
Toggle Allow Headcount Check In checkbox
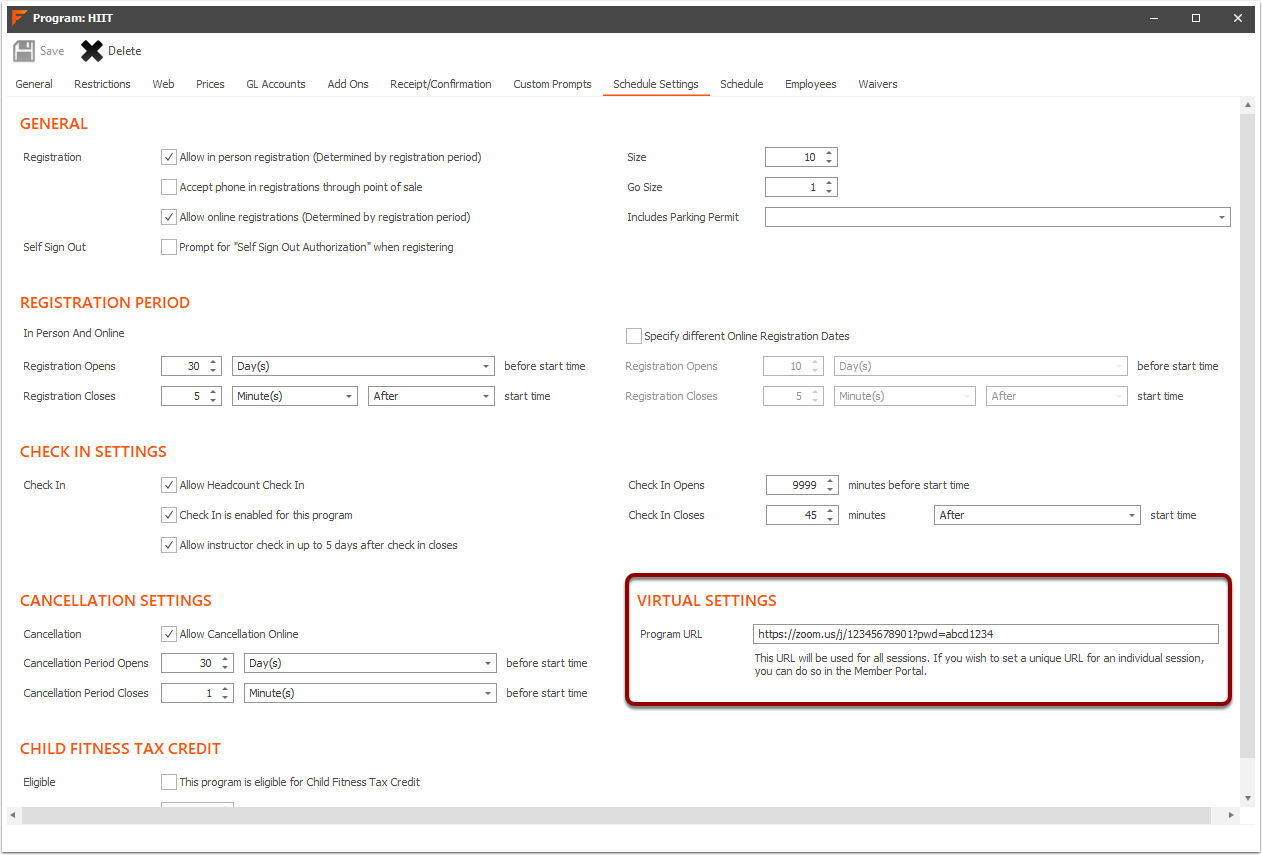click(169, 485)
